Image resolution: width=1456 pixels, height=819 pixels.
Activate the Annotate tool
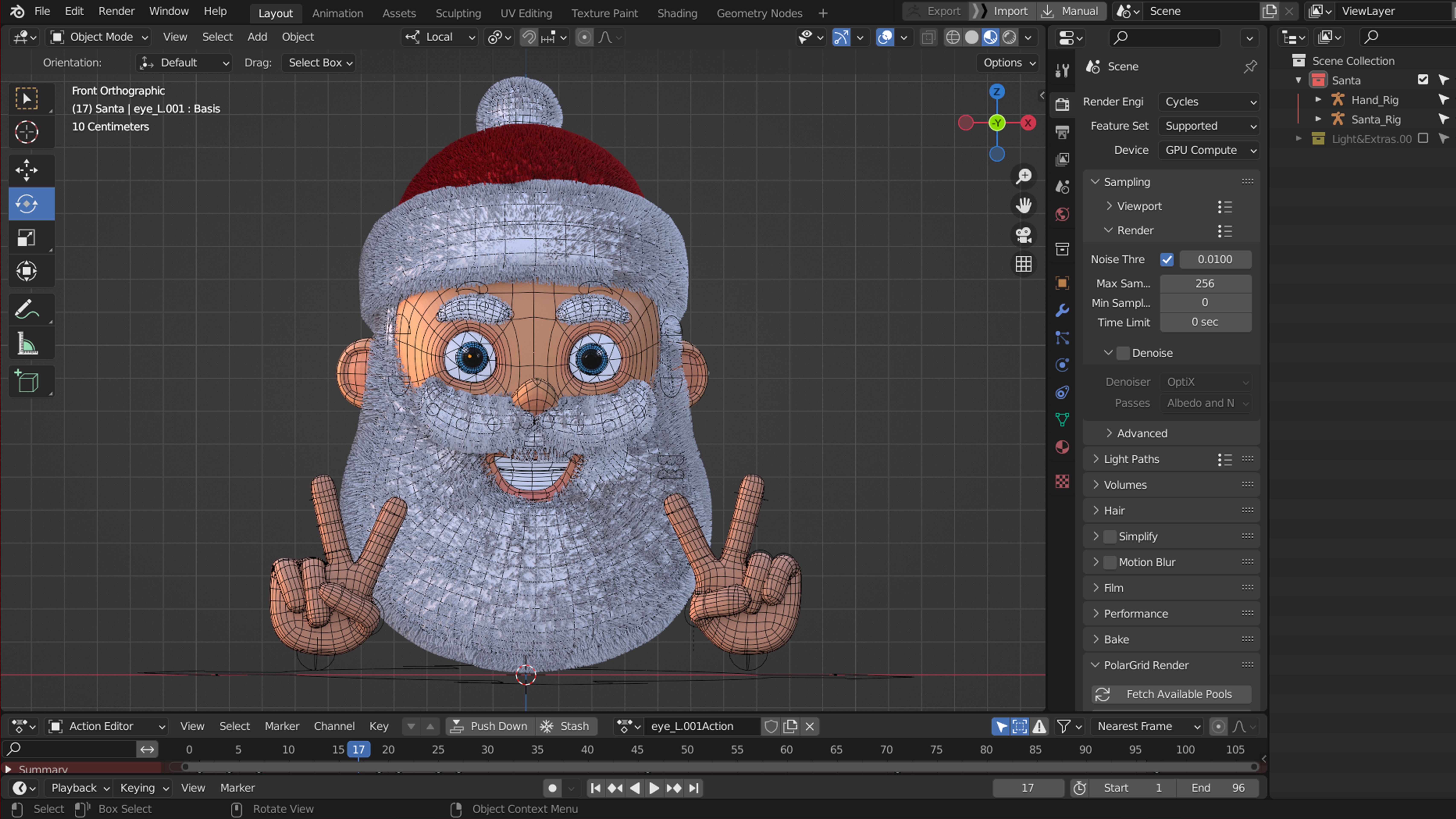point(27,309)
